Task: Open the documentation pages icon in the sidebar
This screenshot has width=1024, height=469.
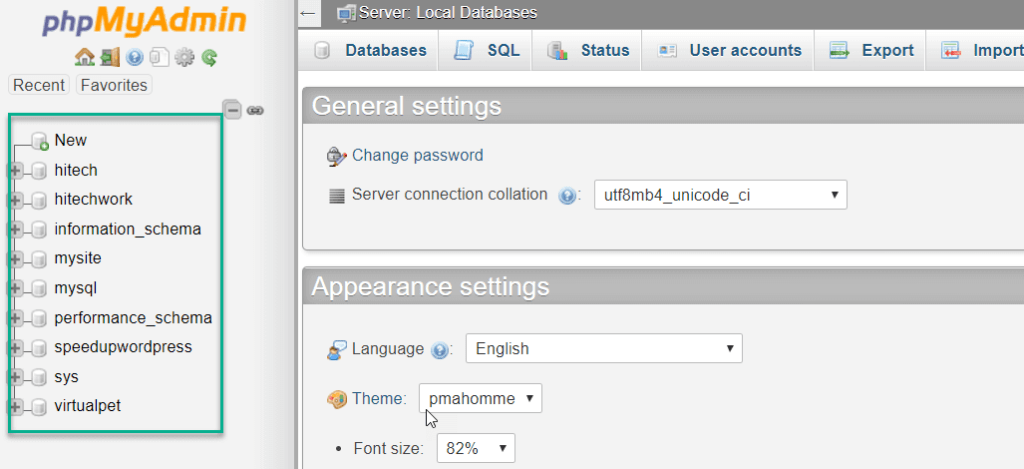Action: point(159,57)
